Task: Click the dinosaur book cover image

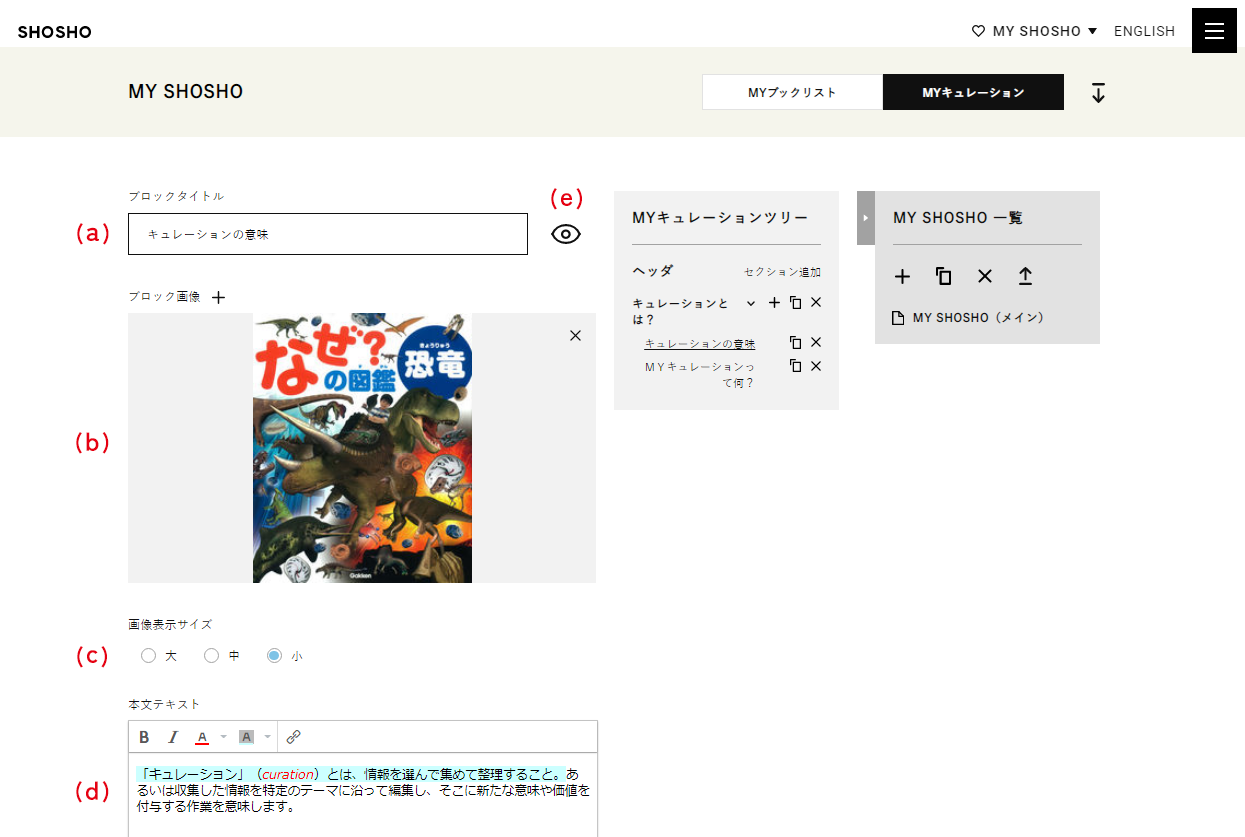Action: pyautogui.click(x=362, y=448)
